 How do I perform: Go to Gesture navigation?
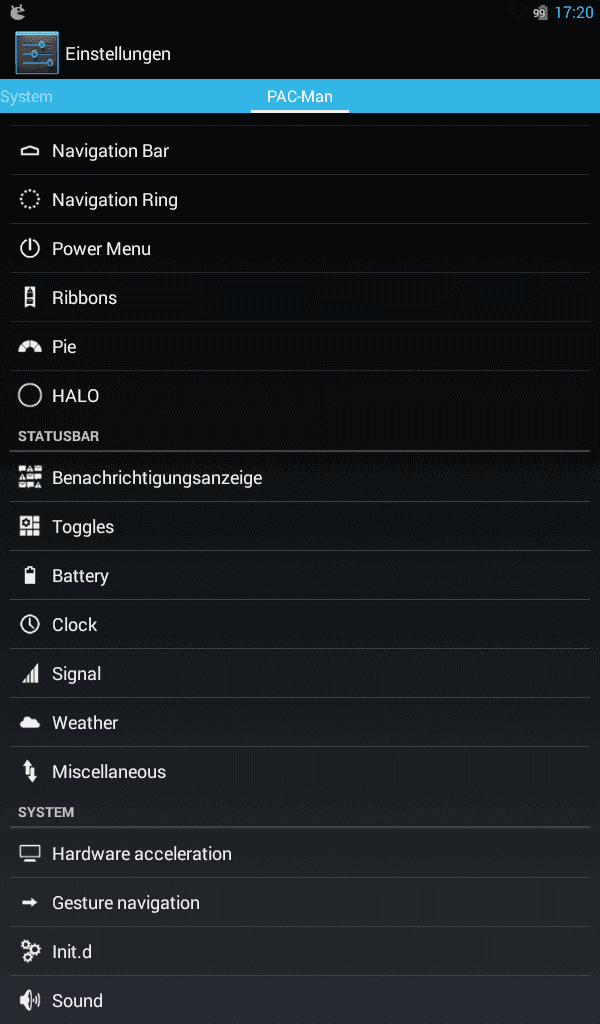point(300,903)
